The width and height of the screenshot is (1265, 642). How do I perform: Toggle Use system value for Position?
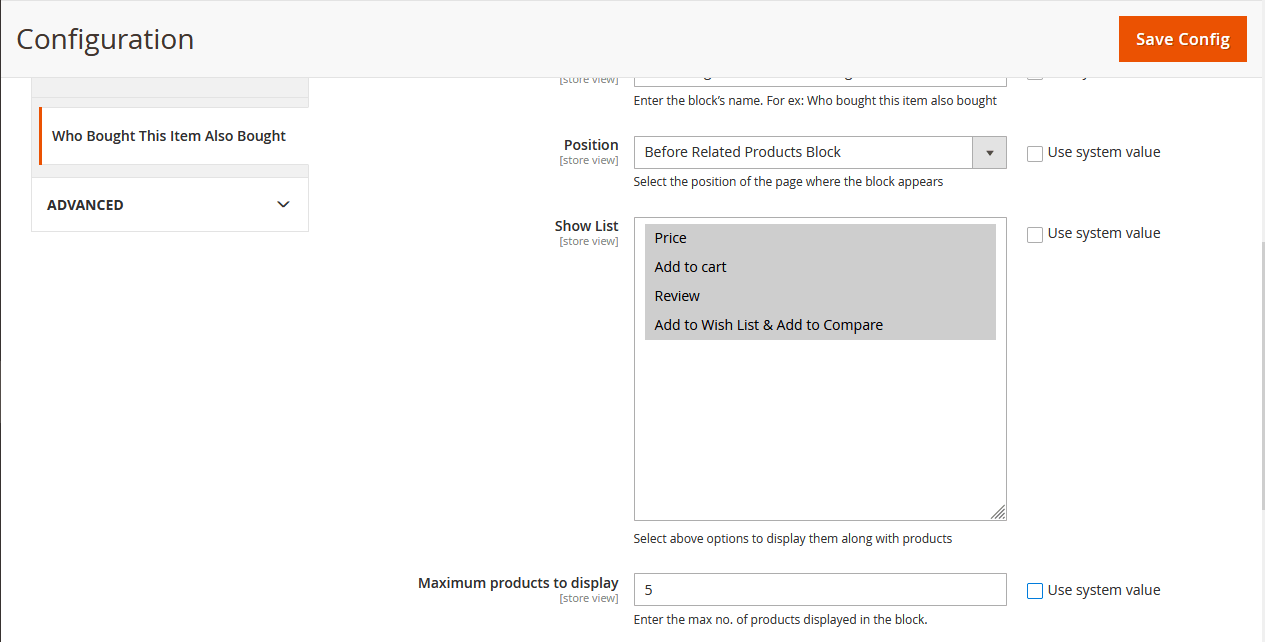(x=1035, y=153)
